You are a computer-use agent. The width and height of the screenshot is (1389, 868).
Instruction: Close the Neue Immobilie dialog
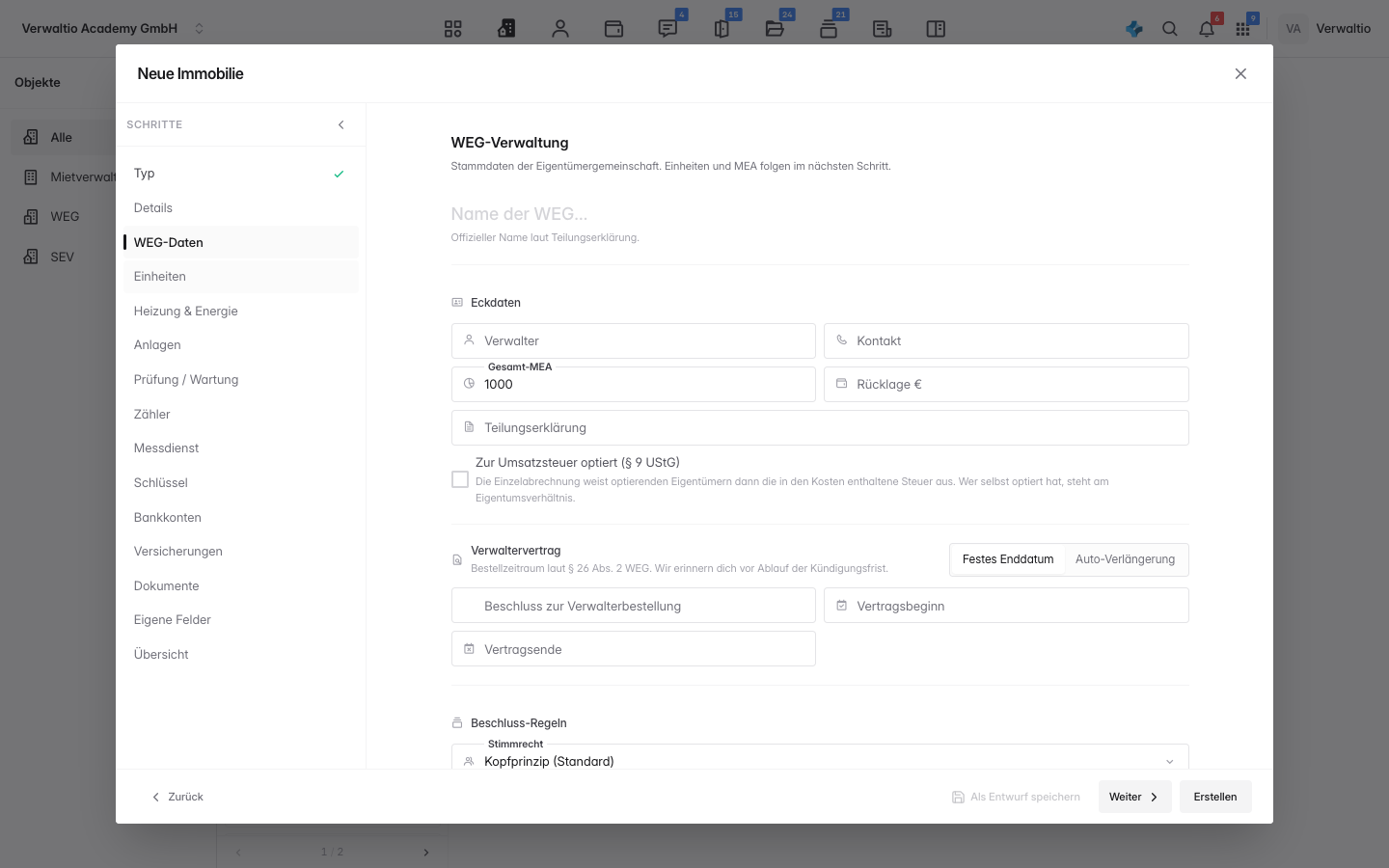[x=1240, y=73]
